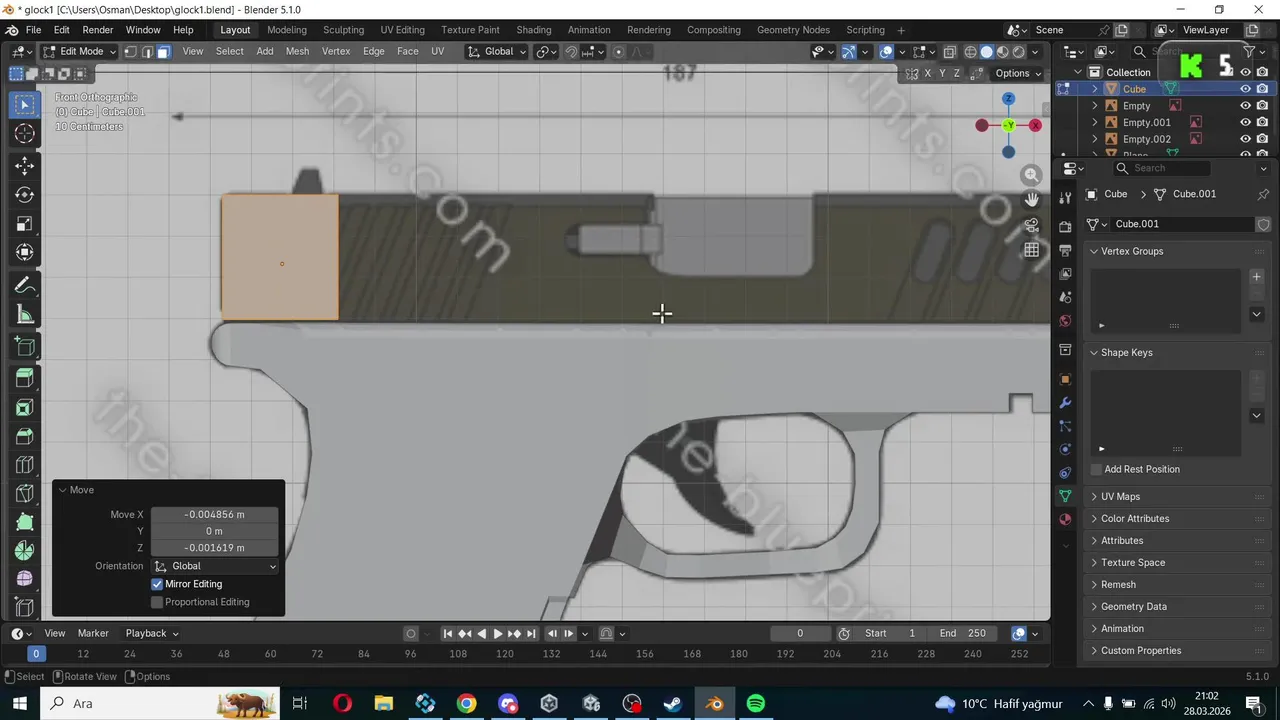Click the Move X value field
This screenshot has height=720, width=1280.
pos(214,514)
